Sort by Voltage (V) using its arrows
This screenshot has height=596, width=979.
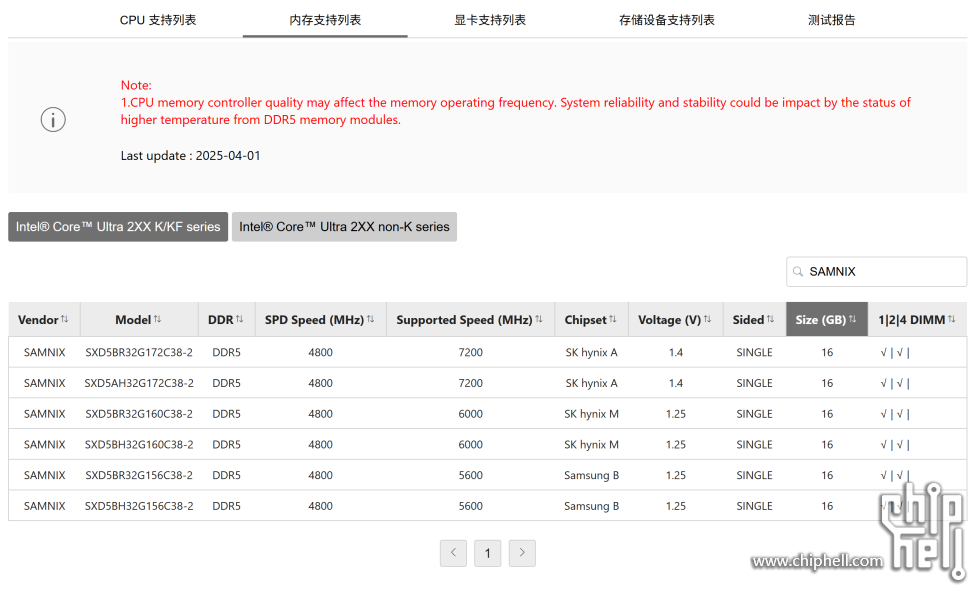[707, 319]
